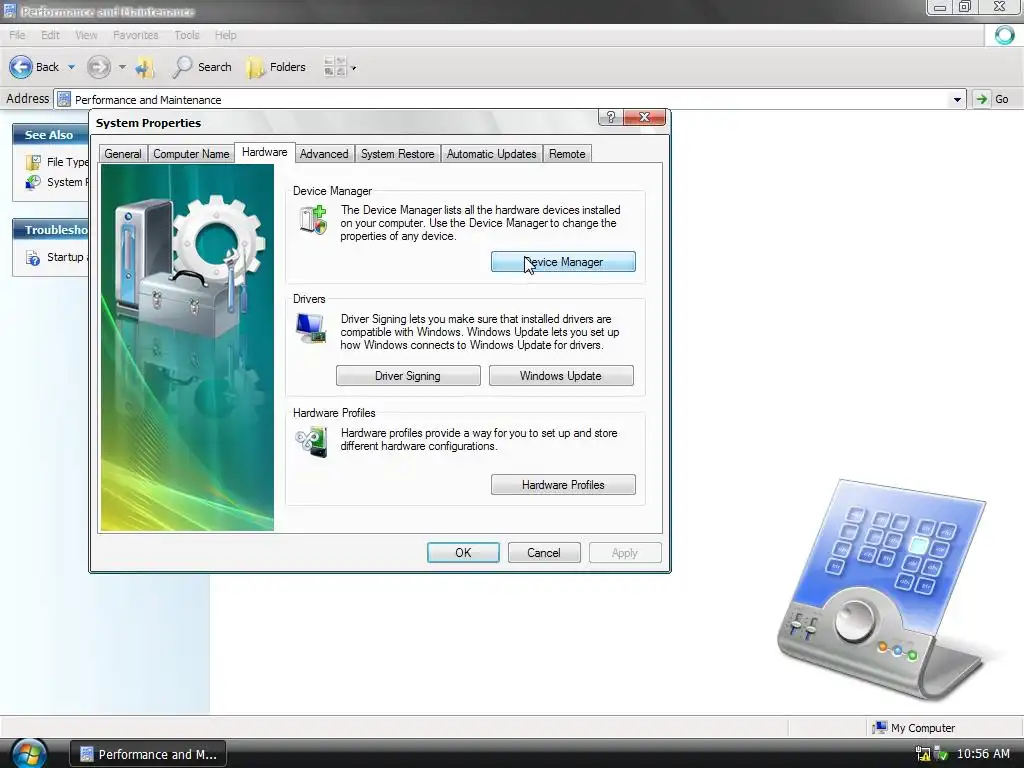
Task: Click the Search toolbar button
Action: click(202, 67)
